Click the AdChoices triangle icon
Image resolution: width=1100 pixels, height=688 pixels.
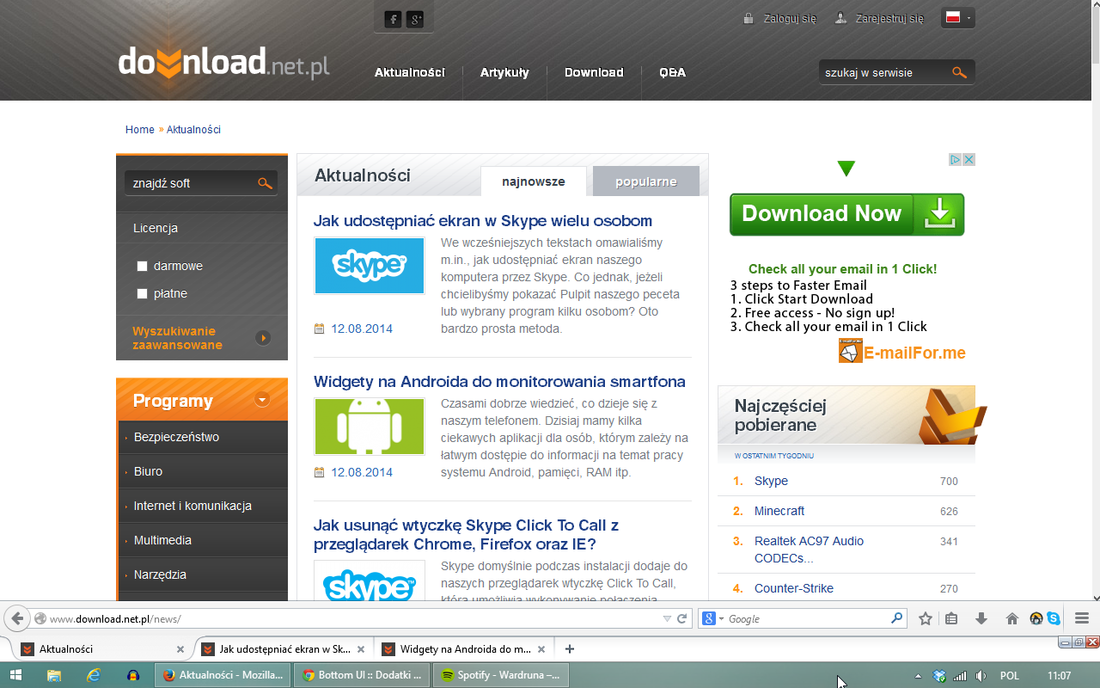point(955,160)
